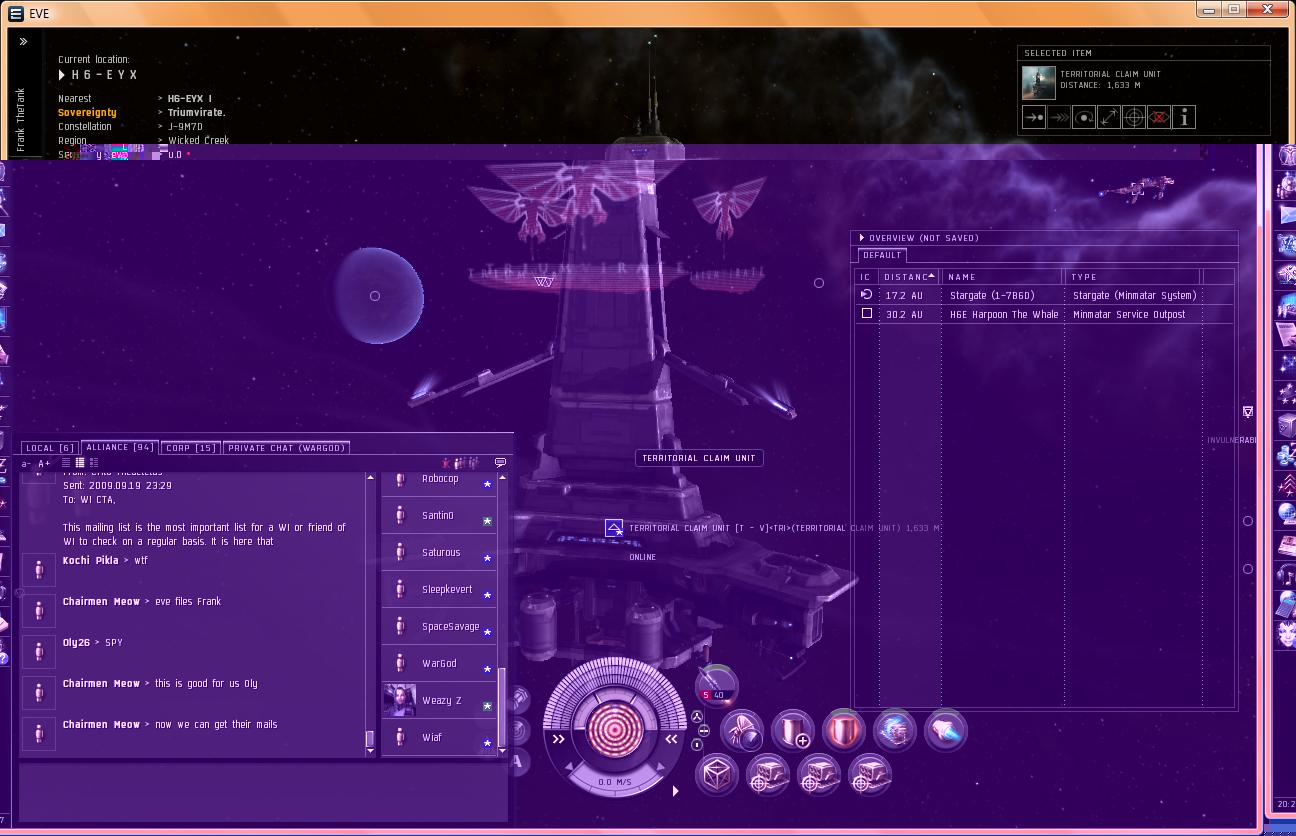Expand the current location H6-EYX arrow
Viewport: 1296px width, 836px height.
coord(63,75)
